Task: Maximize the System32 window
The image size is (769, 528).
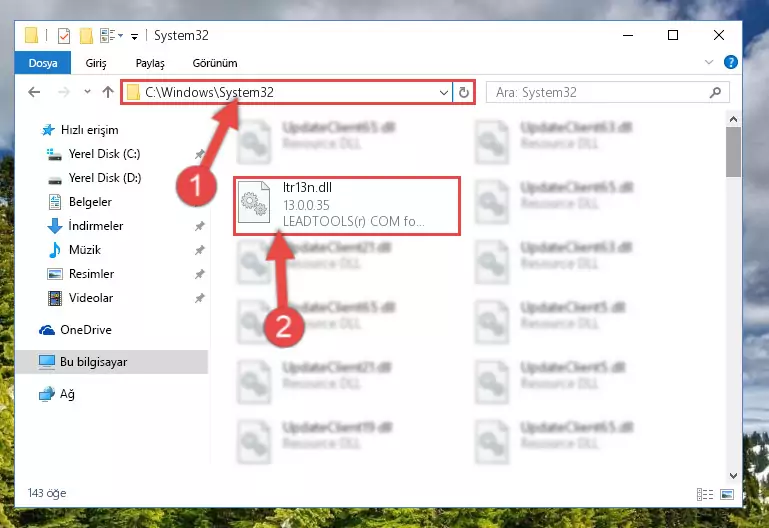Action: pyautogui.click(x=673, y=35)
